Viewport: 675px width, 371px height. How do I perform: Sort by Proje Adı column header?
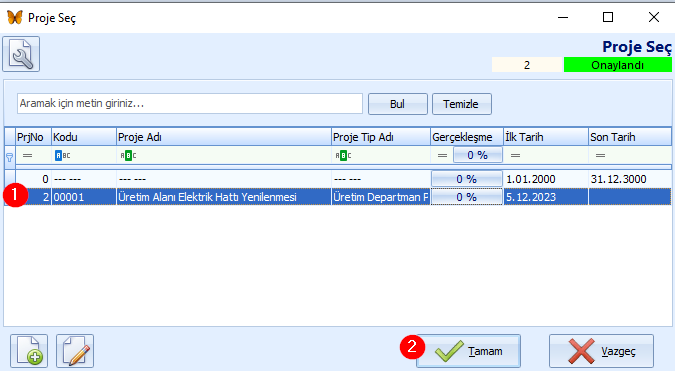(x=224, y=137)
